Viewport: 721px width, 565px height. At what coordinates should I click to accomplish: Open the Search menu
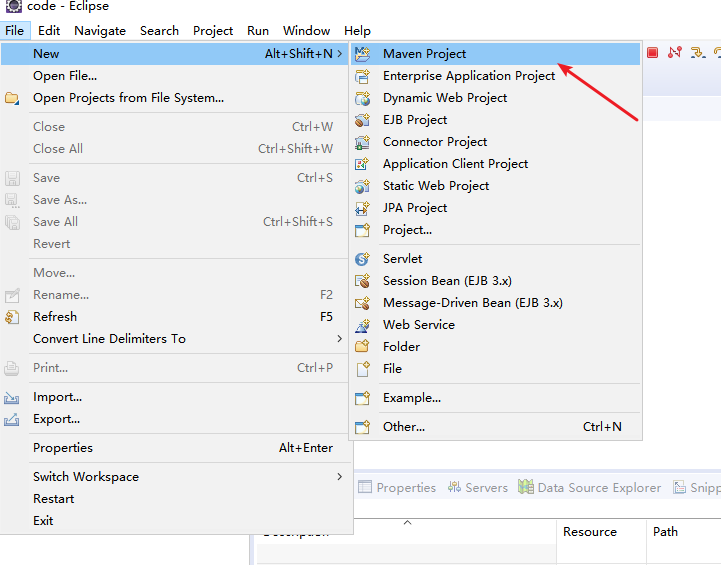[x=159, y=31]
